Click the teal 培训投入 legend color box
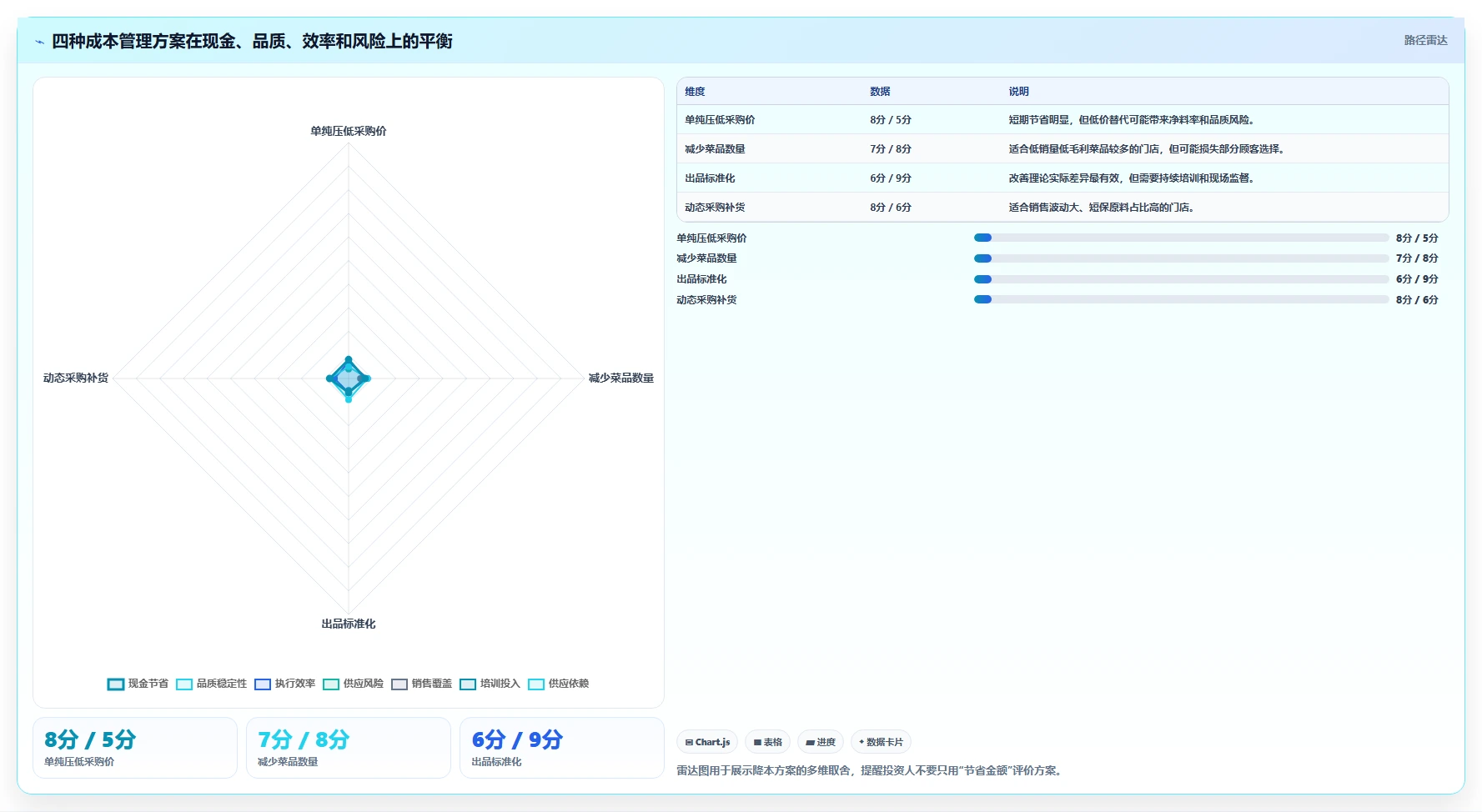The image size is (1482, 812). [x=468, y=684]
